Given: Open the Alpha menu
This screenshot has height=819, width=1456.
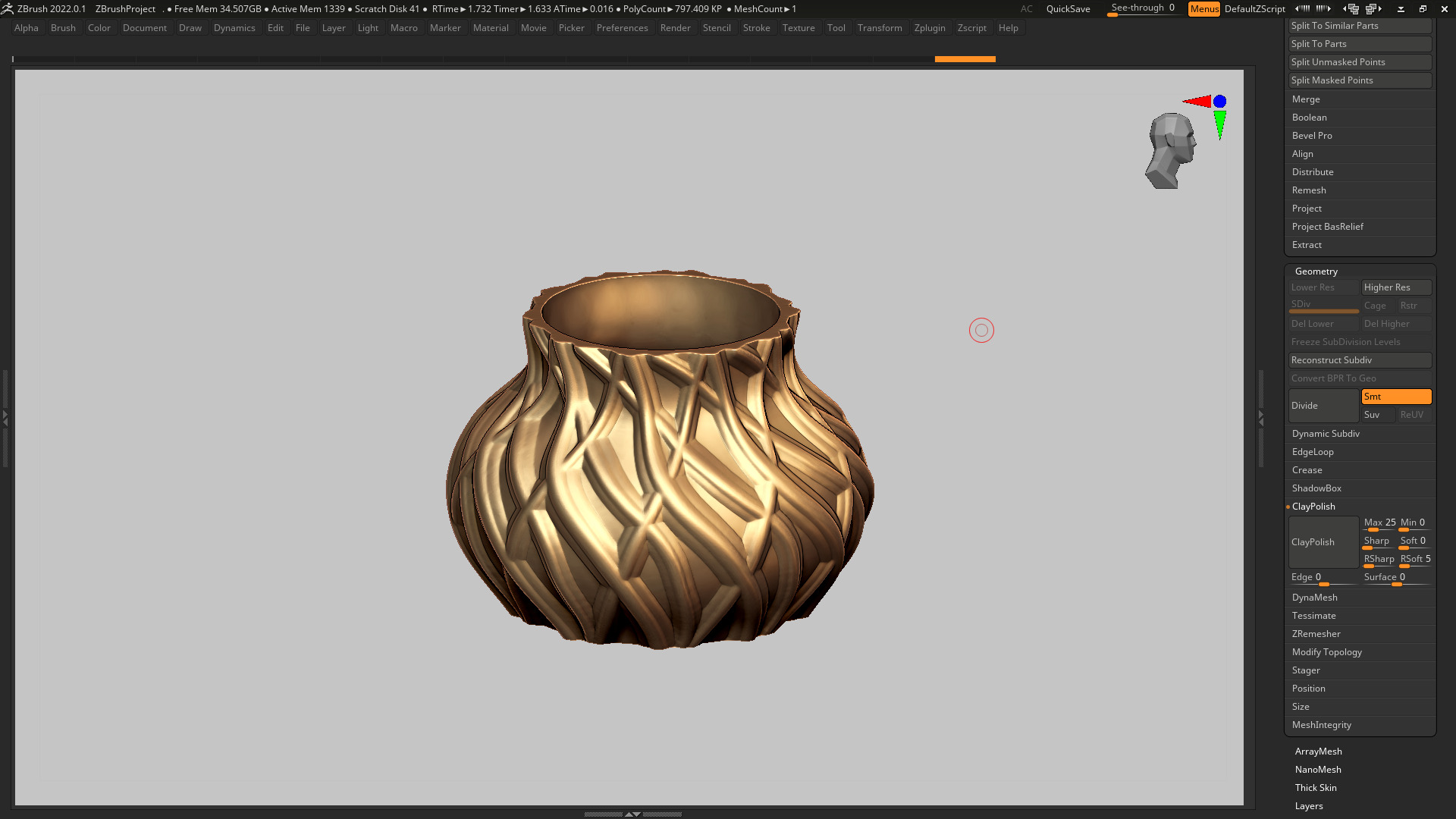Looking at the screenshot, I should pos(27,28).
